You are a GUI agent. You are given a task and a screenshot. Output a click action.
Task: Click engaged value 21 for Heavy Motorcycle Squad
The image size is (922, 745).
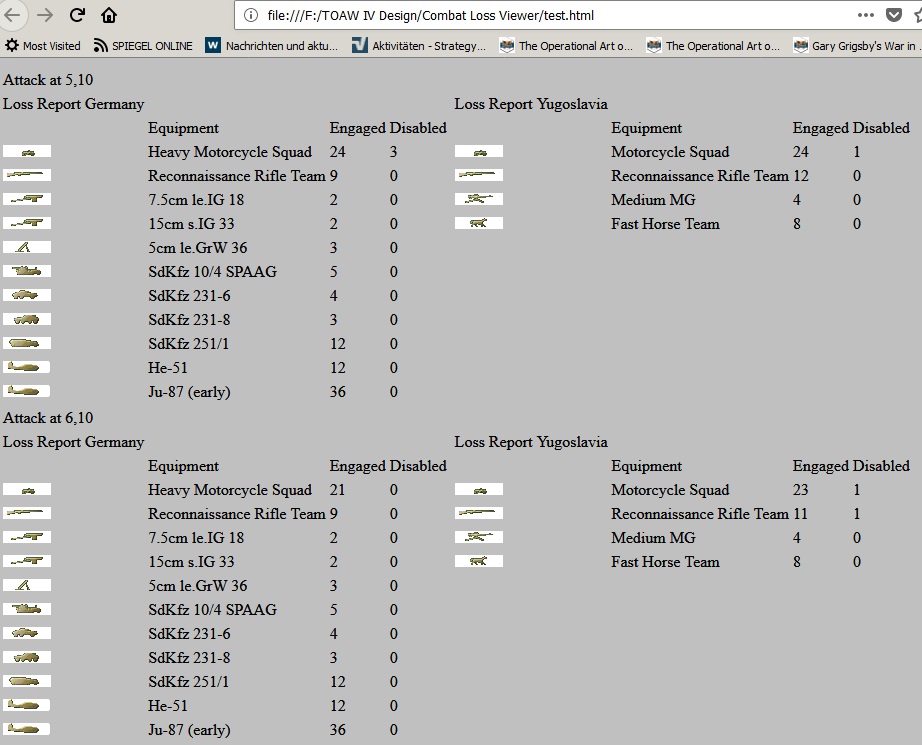tap(338, 490)
